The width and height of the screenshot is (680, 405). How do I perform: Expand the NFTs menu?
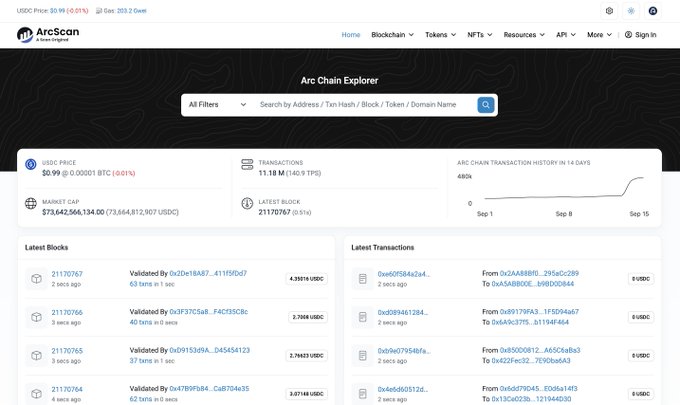coord(480,35)
